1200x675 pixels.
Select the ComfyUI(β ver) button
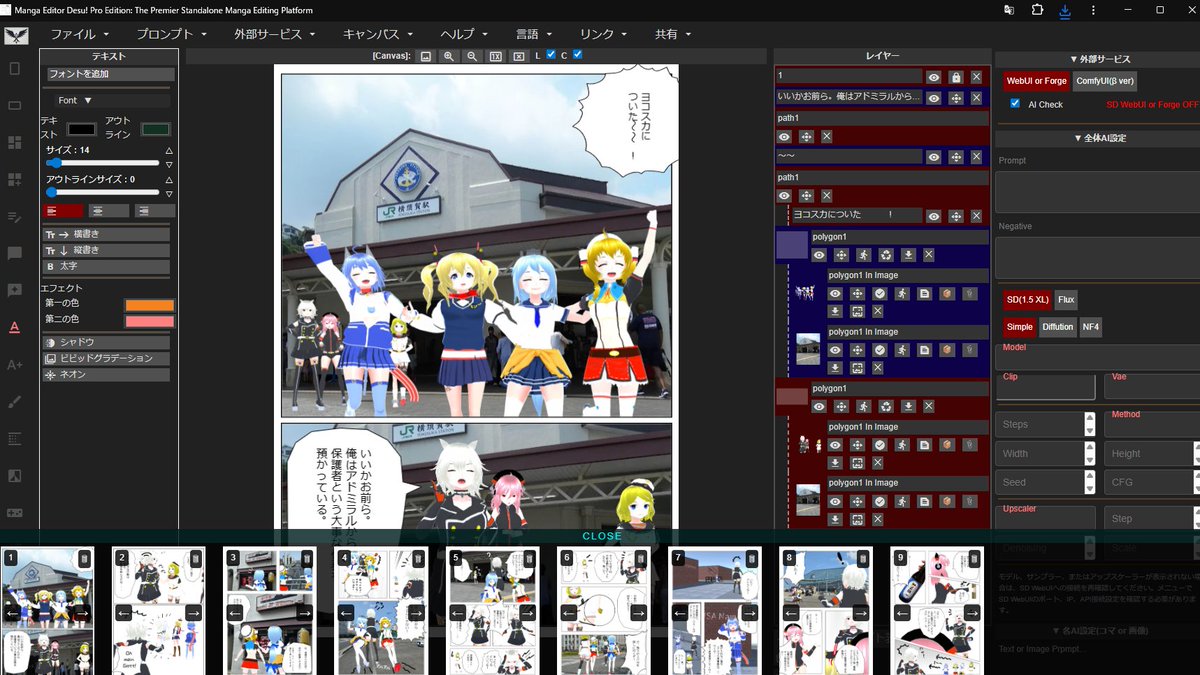click(x=1105, y=81)
